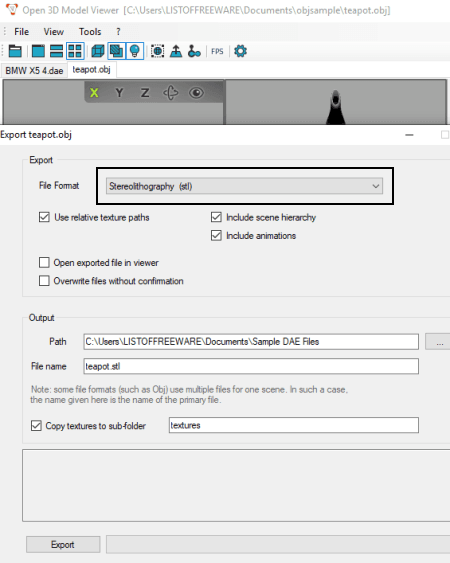The width and height of the screenshot is (450, 563).
Task: Uncheck Include scene hierarchy
Action: (216, 217)
